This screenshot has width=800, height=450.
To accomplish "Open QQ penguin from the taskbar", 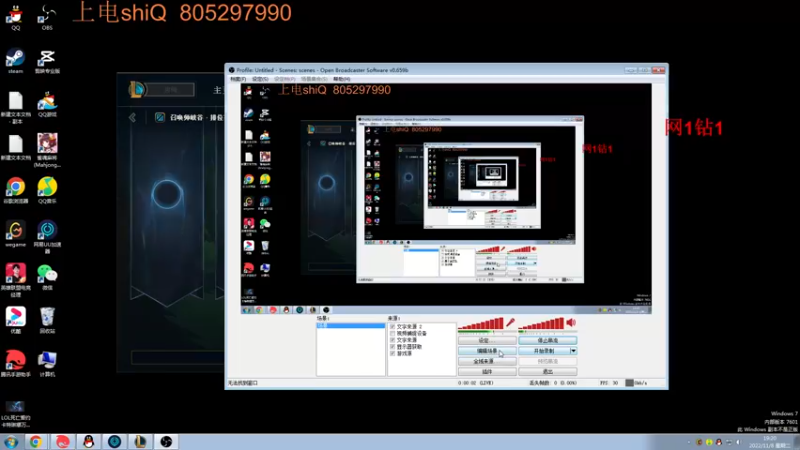I will 89,441.
